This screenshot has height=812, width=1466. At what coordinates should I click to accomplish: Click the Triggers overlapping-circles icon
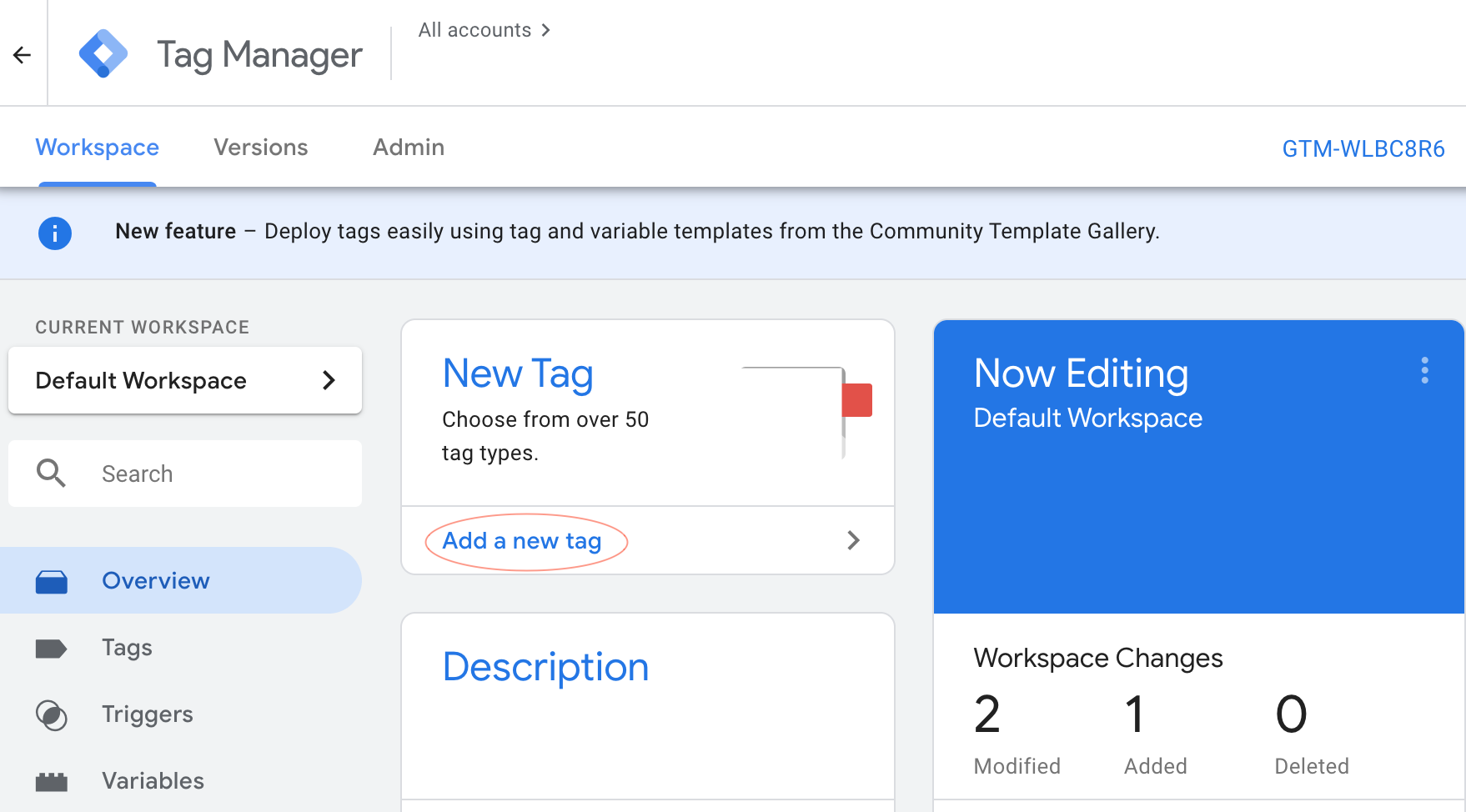[x=52, y=715]
